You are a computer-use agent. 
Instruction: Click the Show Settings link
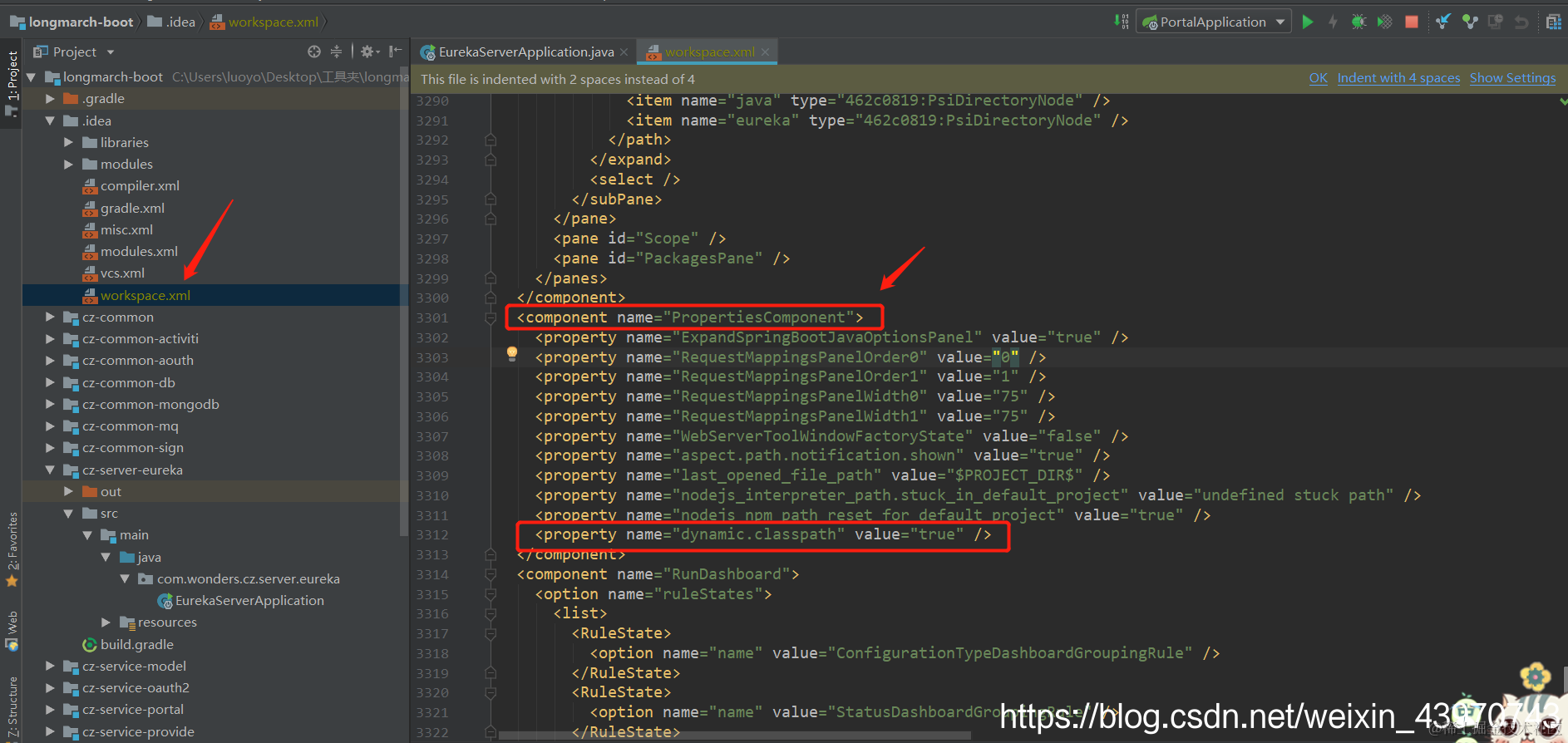1512,78
